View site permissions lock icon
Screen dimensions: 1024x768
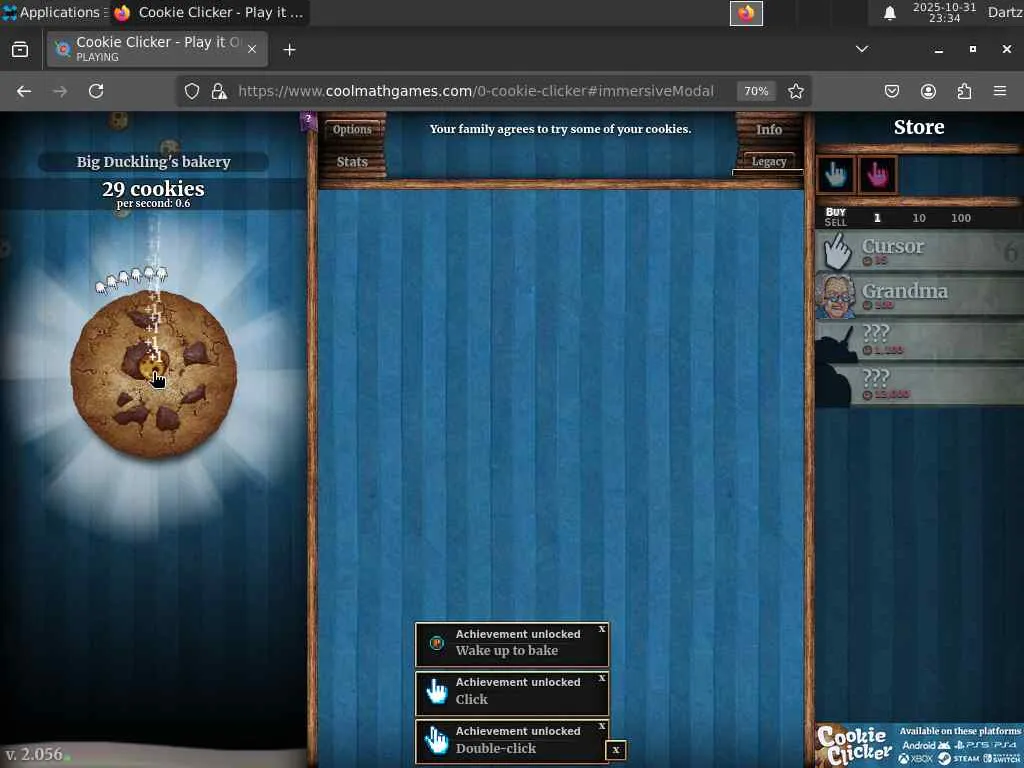pos(219,91)
